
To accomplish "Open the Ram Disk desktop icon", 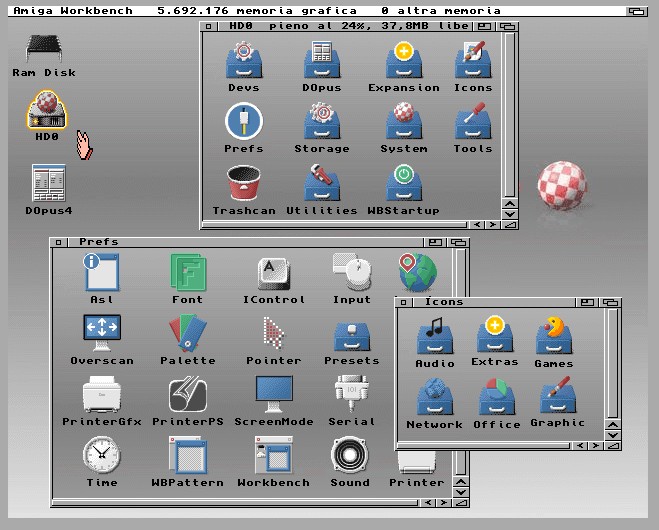I will coord(43,48).
